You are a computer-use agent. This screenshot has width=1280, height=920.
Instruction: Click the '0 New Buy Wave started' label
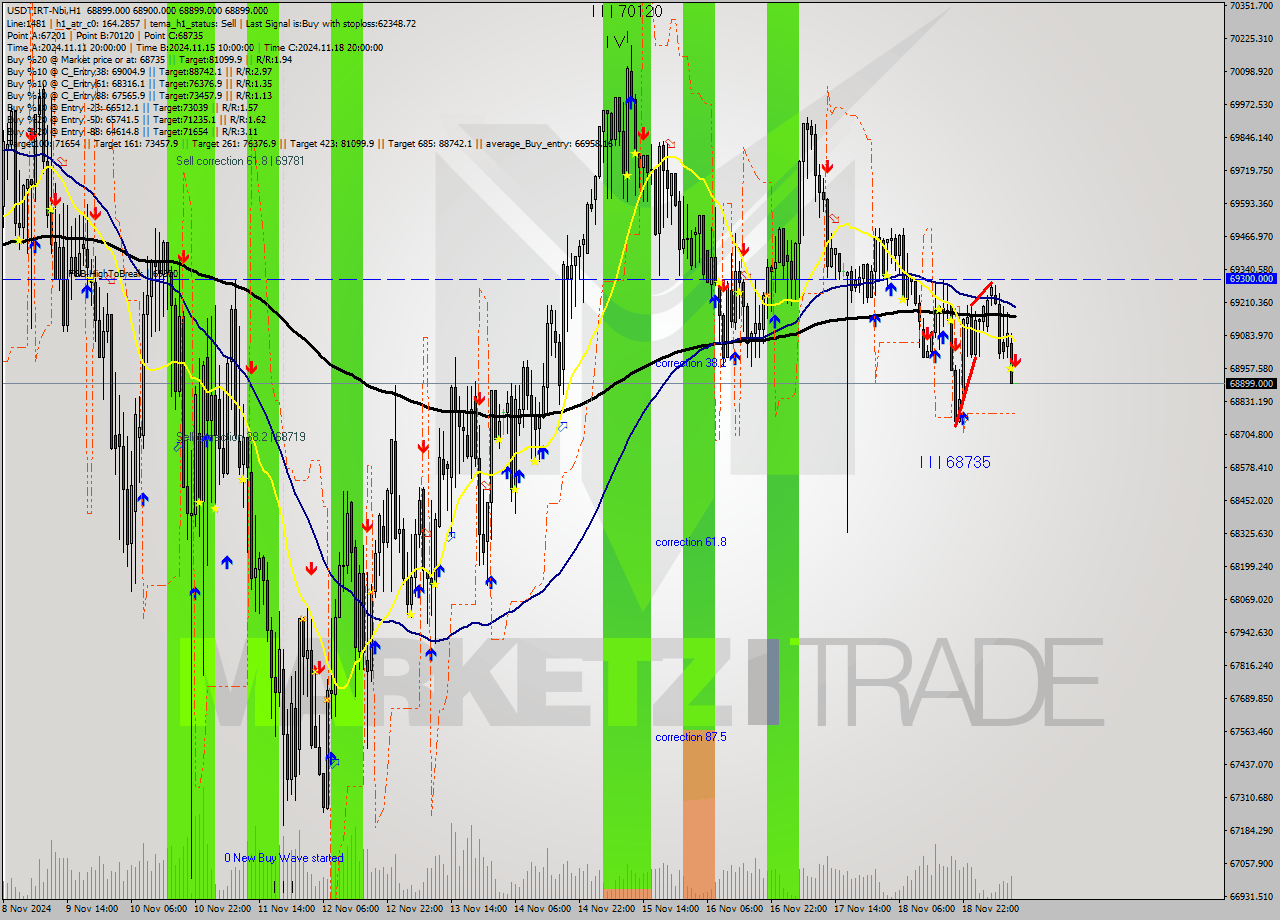[x=283, y=858]
